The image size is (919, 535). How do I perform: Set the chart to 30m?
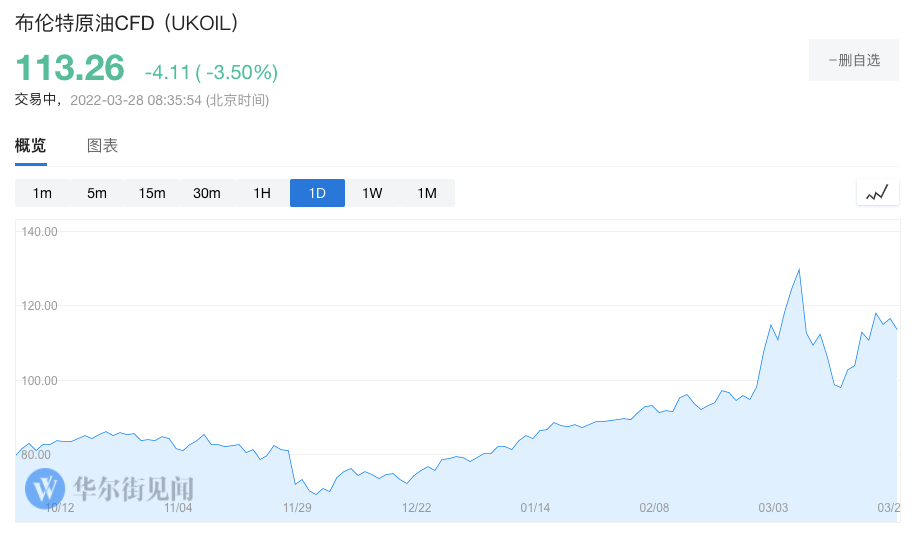point(207,193)
